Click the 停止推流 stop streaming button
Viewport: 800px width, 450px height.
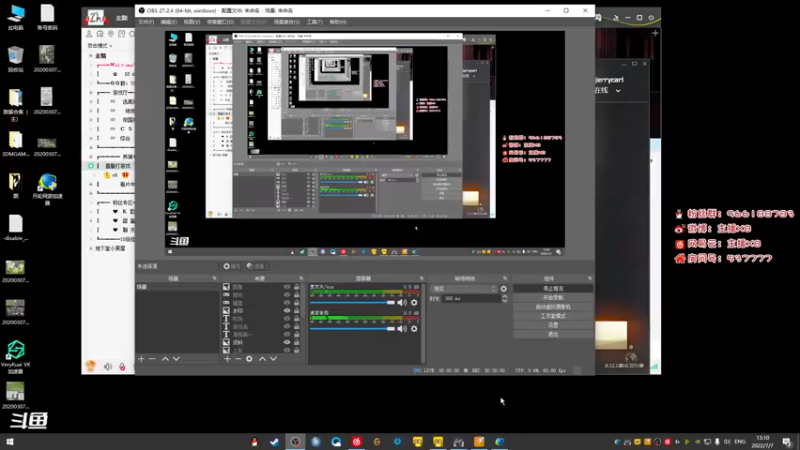553,288
